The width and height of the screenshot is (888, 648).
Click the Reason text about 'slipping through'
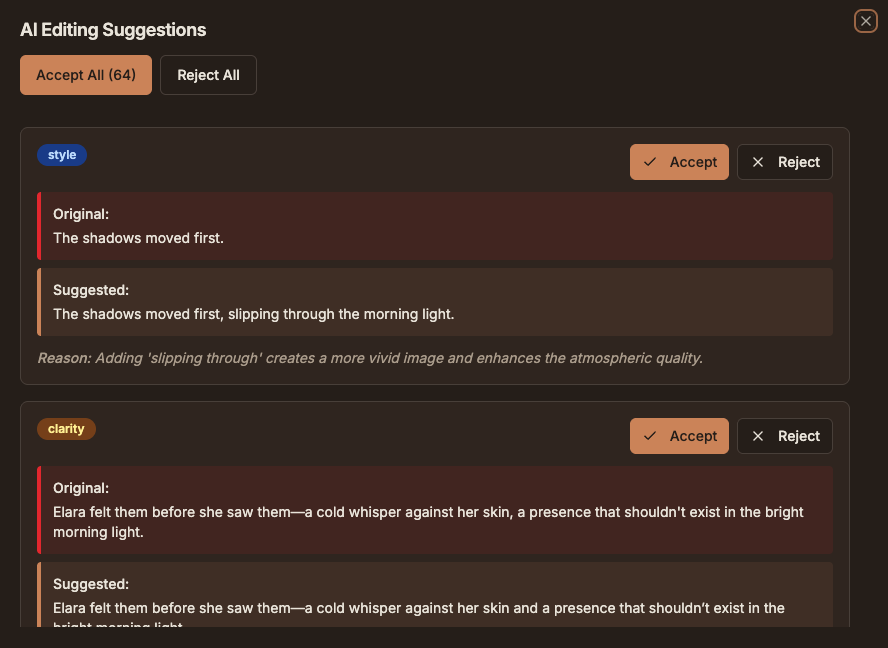370,358
